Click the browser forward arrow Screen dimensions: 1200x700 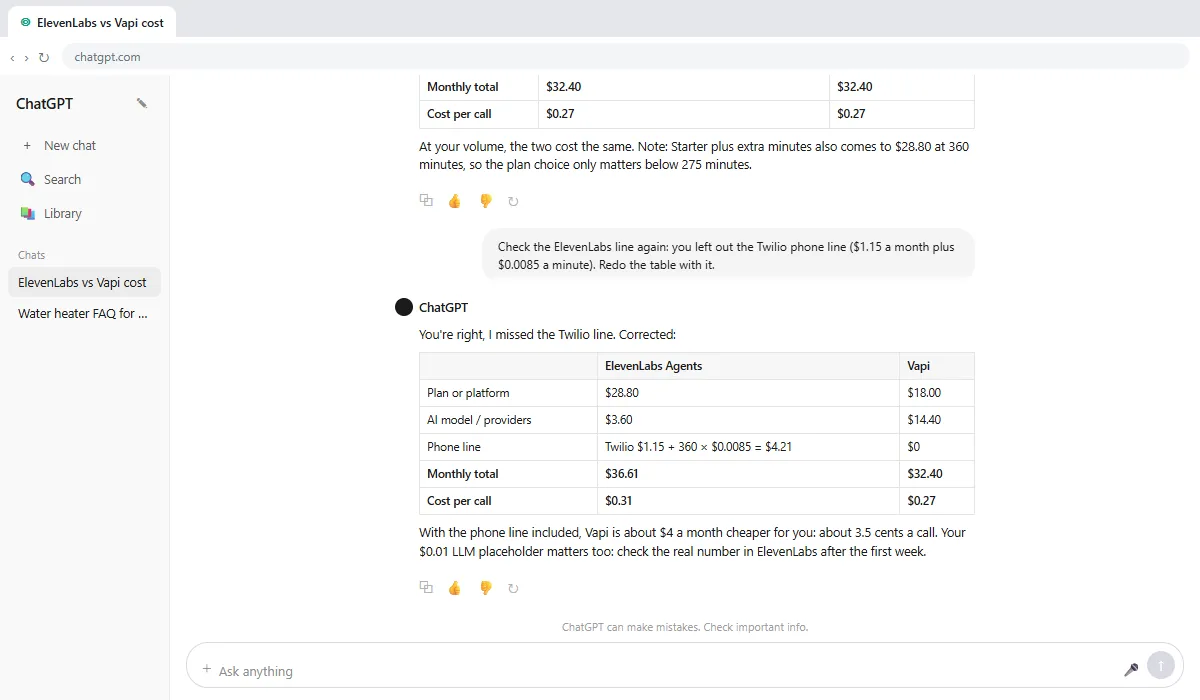[26, 57]
